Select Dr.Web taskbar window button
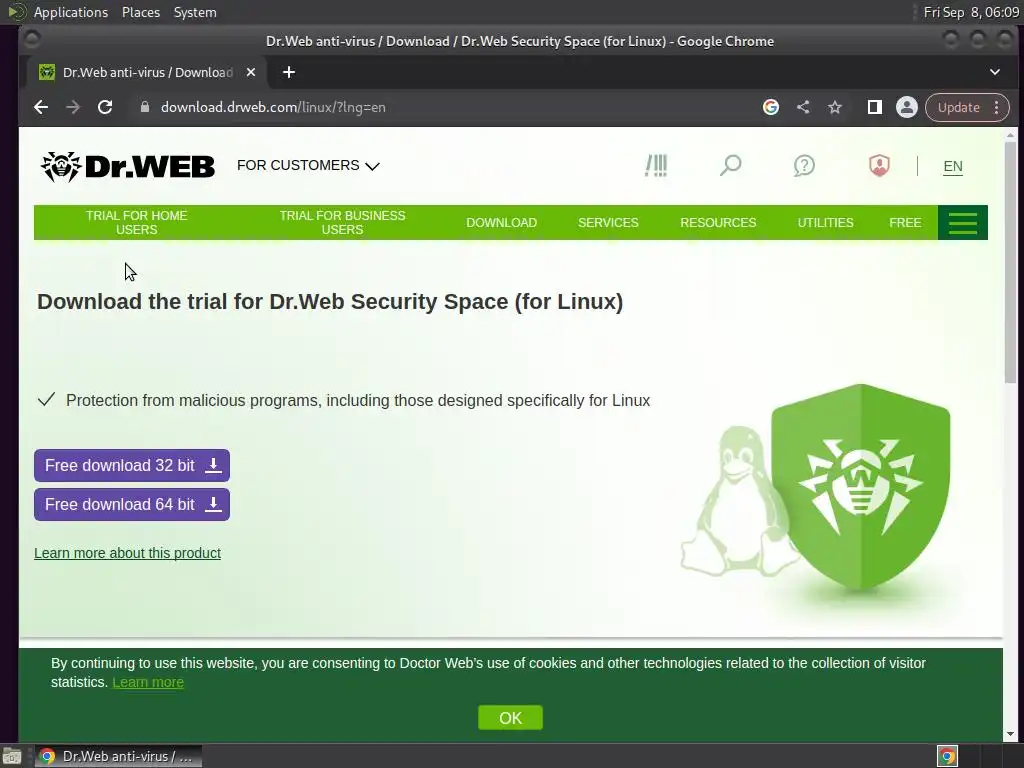This screenshot has width=1024, height=768. click(x=118, y=756)
